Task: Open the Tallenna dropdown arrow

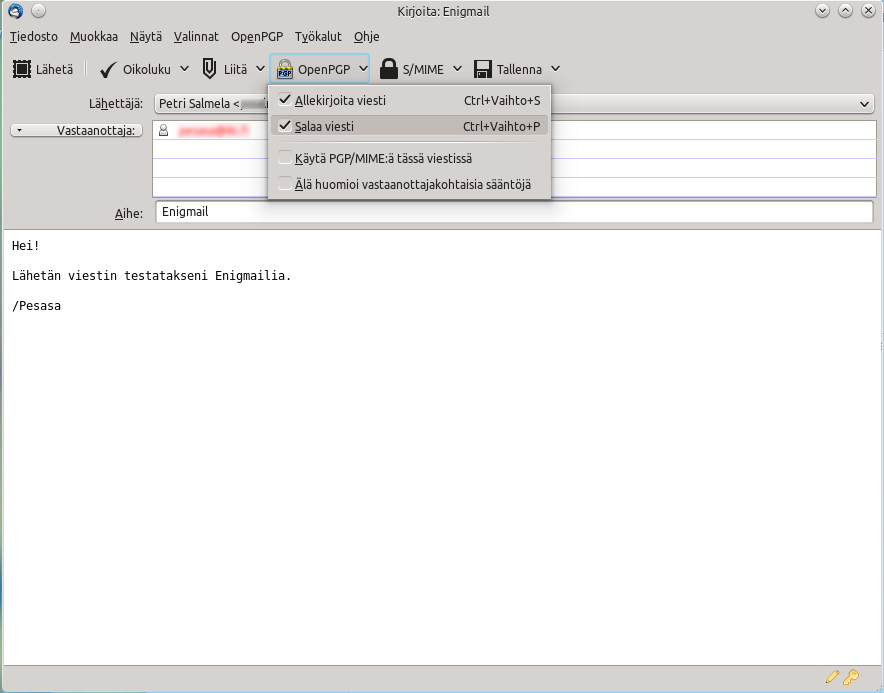Action: (x=555, y=69)
